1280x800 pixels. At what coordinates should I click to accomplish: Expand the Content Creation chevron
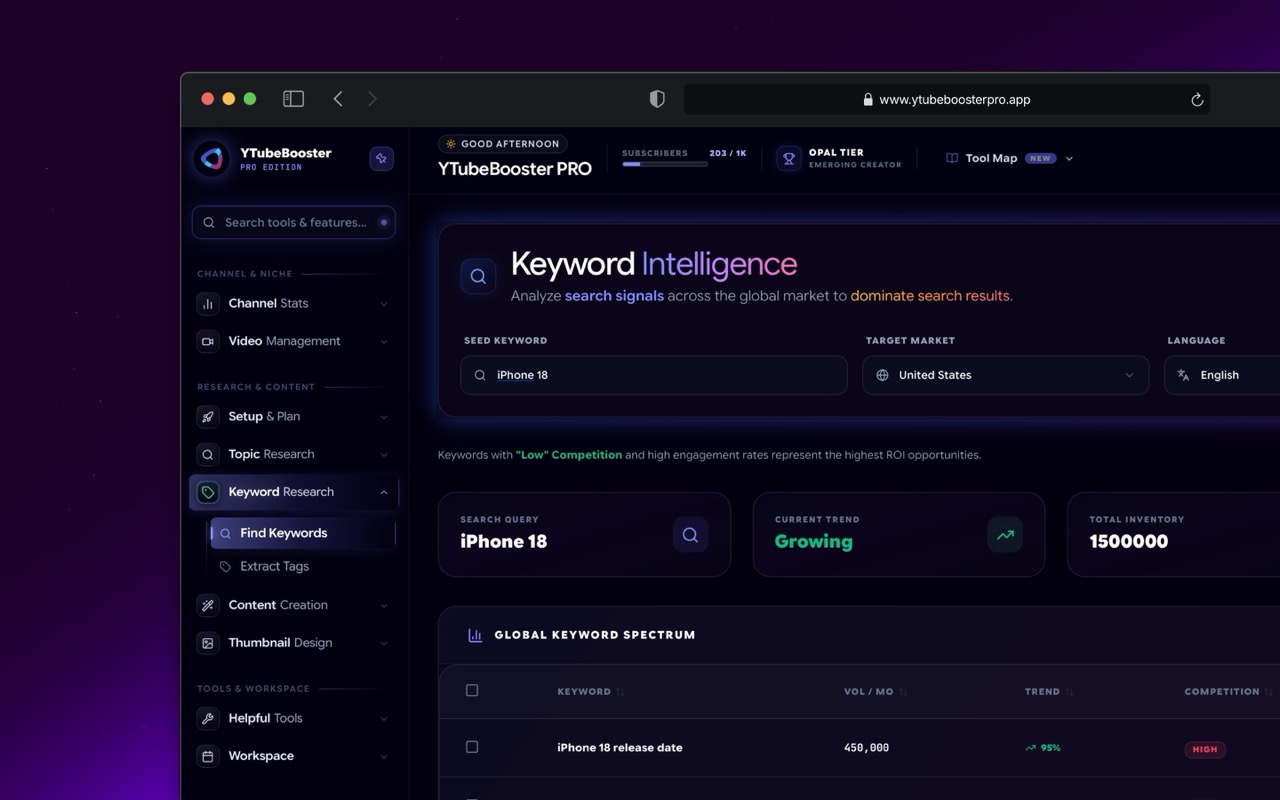point(384,606)
